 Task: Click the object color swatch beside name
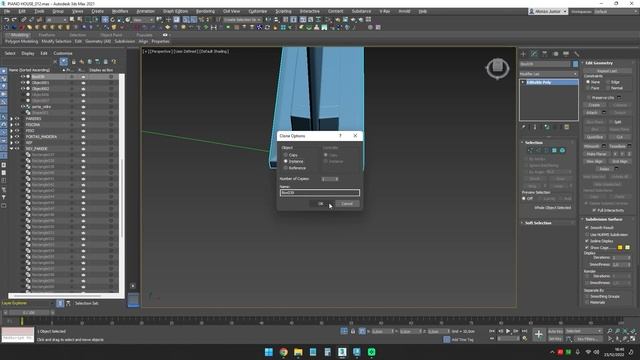(x=576, y=64)
